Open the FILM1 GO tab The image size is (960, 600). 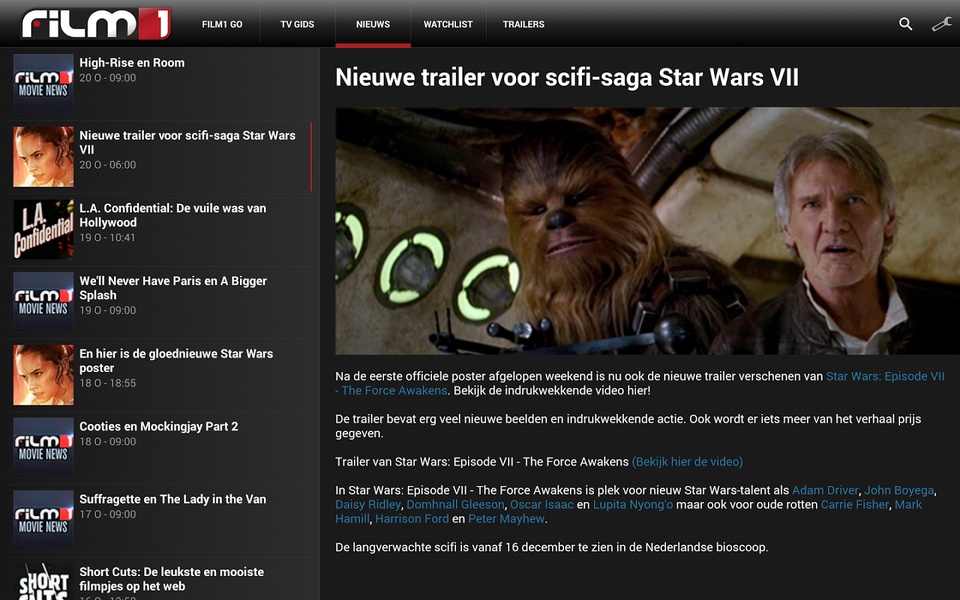tap(222, 24)
